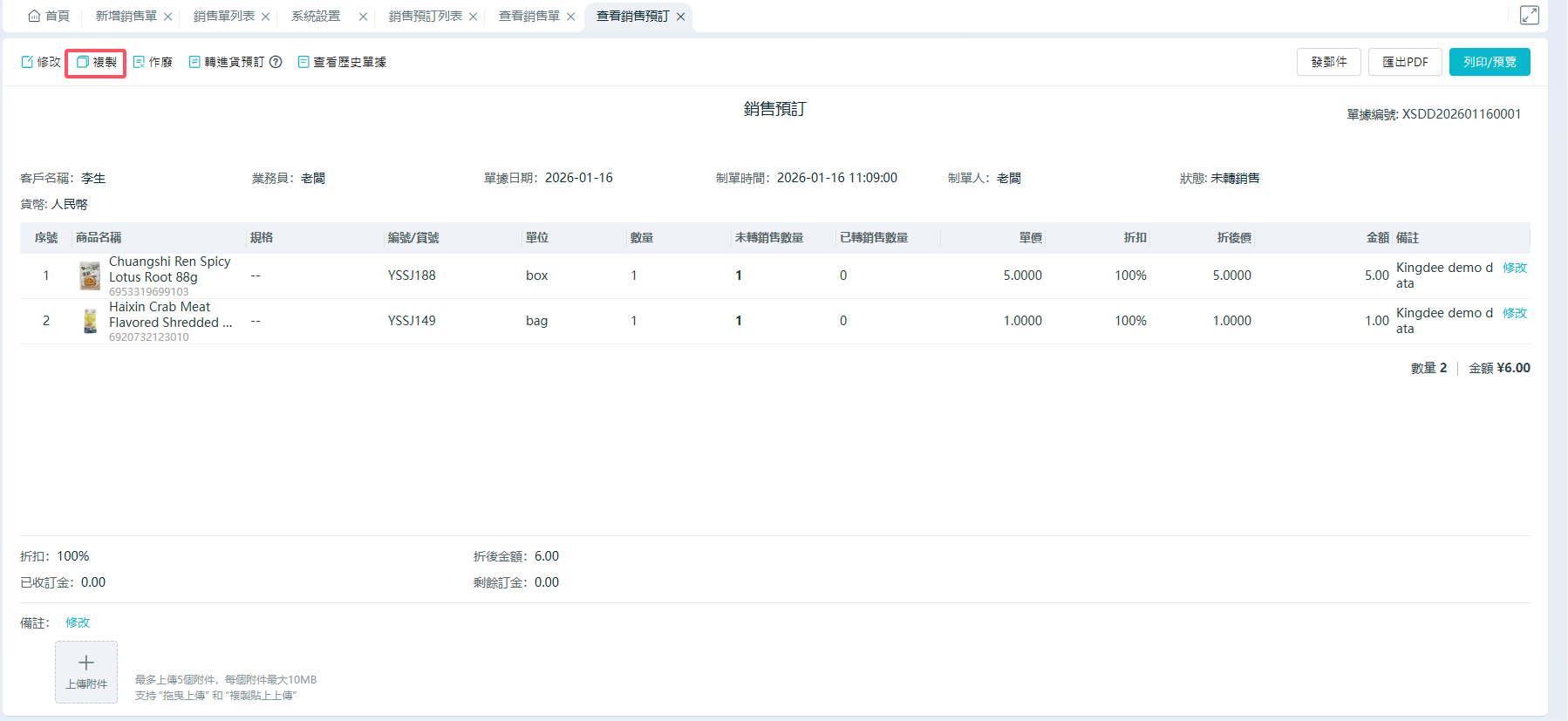
Task: Click the Chuangshi Ren Spicy Lotus Root thumbnail
Action: pos(90,275)
